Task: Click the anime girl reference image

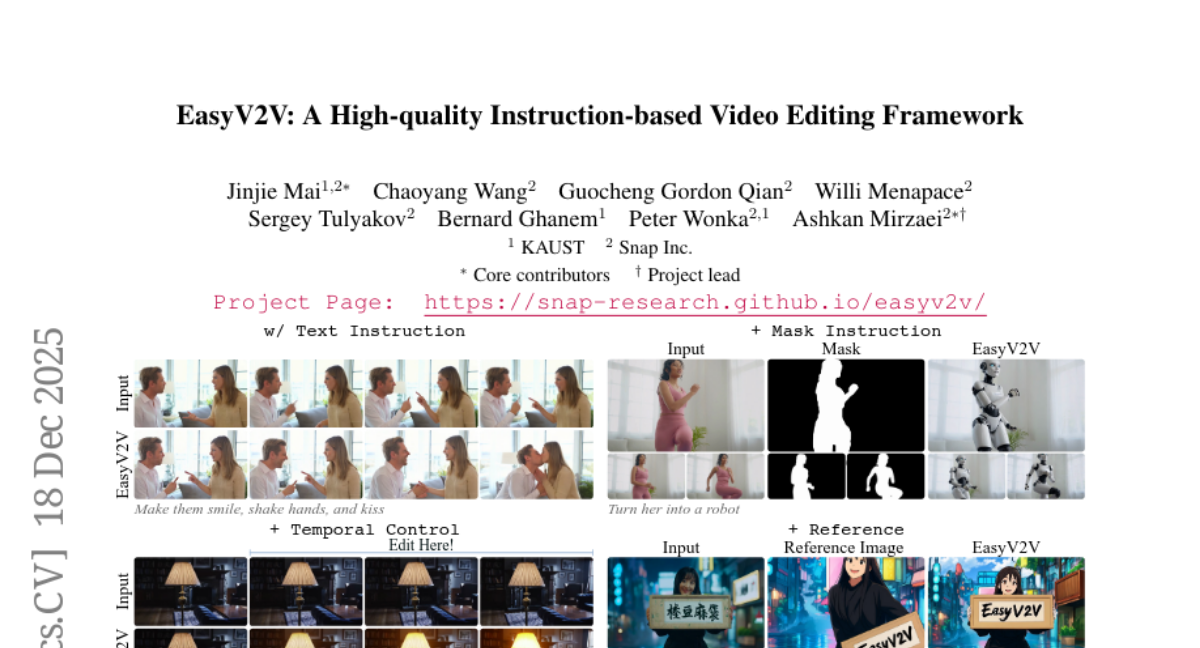Action: pyautogui.click(x=846, y=602)
